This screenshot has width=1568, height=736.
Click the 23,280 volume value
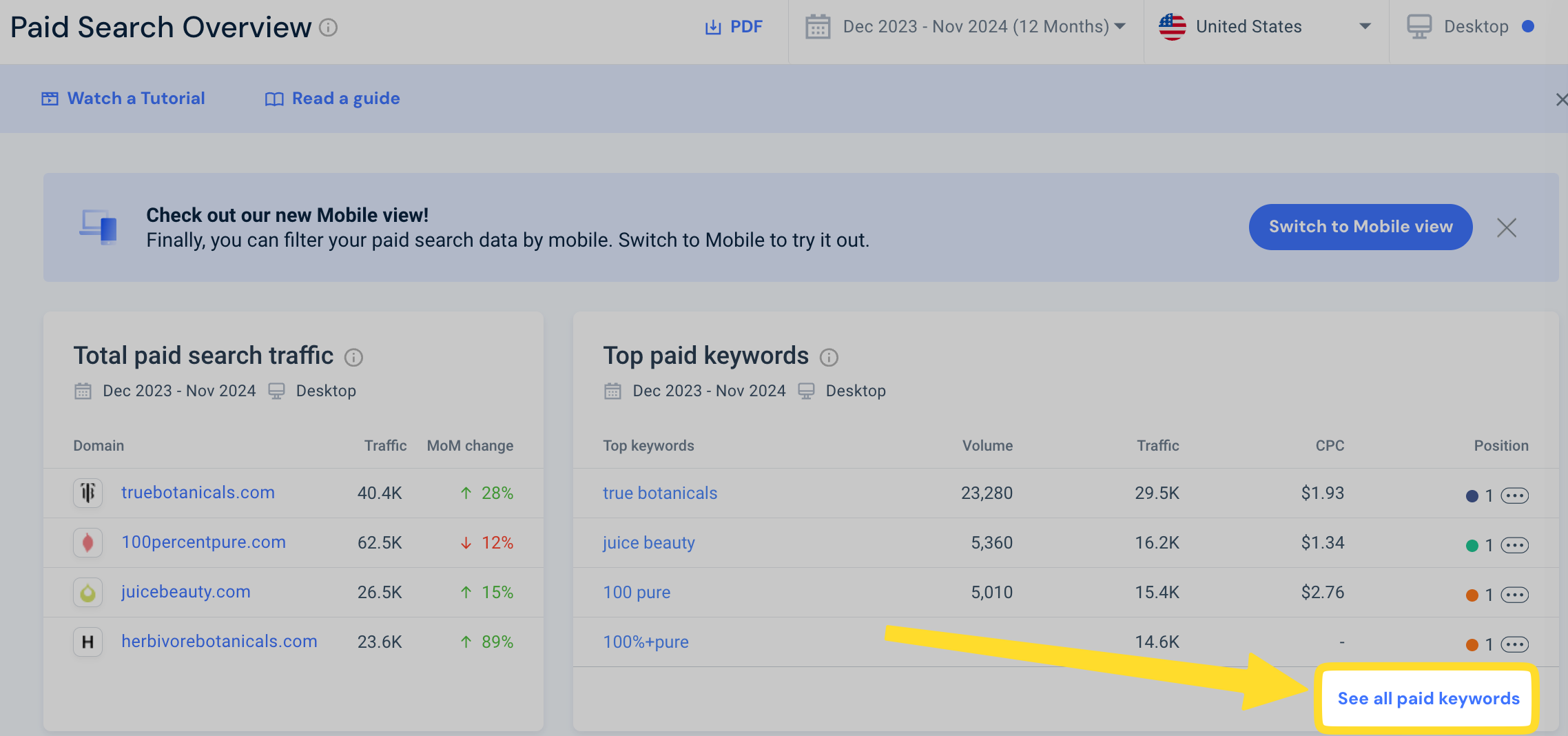pos(987,493)
